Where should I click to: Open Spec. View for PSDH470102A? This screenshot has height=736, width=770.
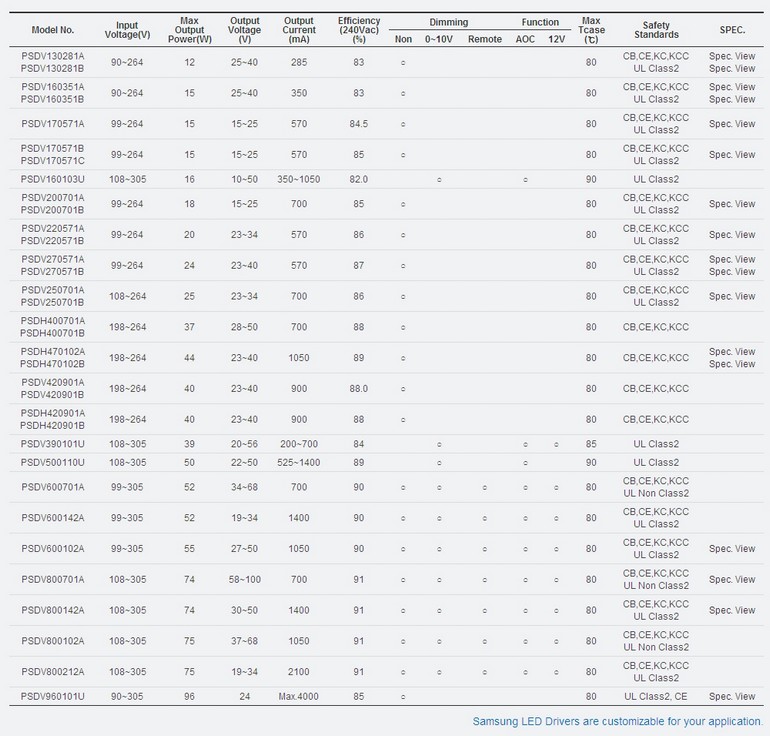tap(732, 352)
